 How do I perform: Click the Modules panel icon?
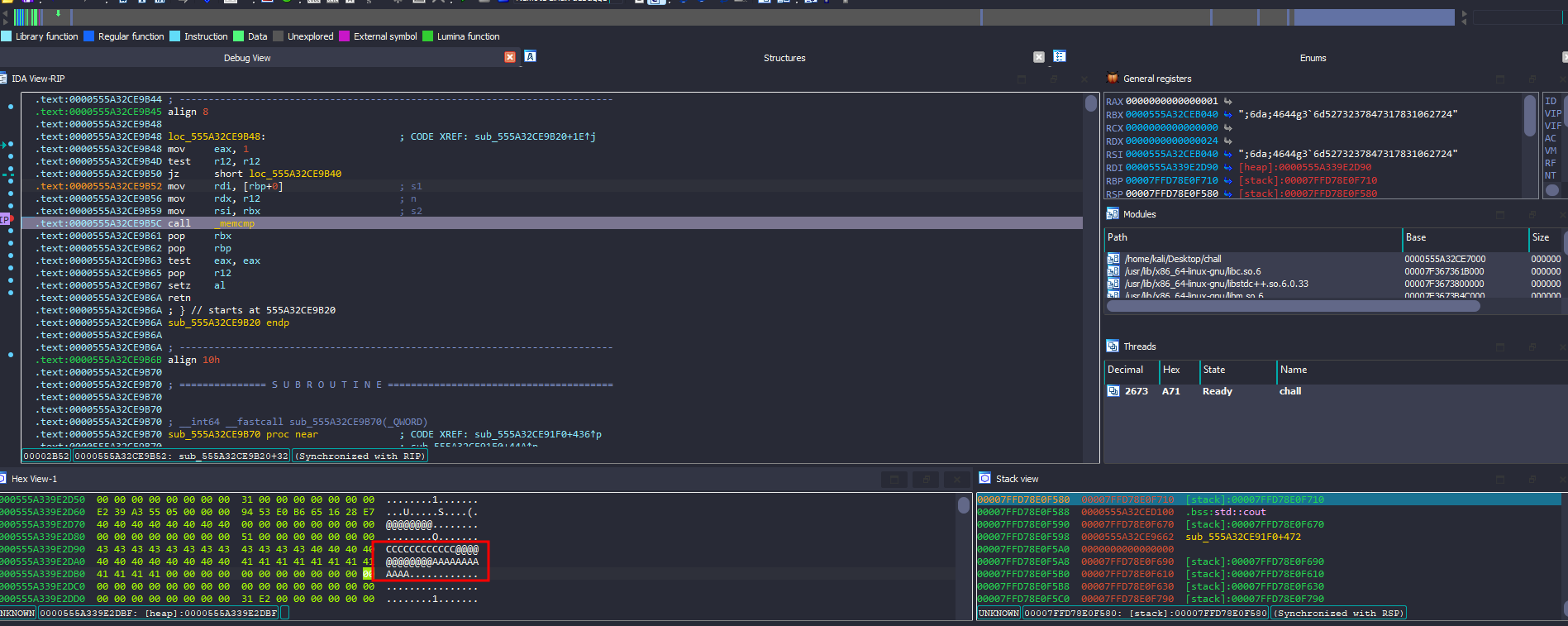point(1112,214)
